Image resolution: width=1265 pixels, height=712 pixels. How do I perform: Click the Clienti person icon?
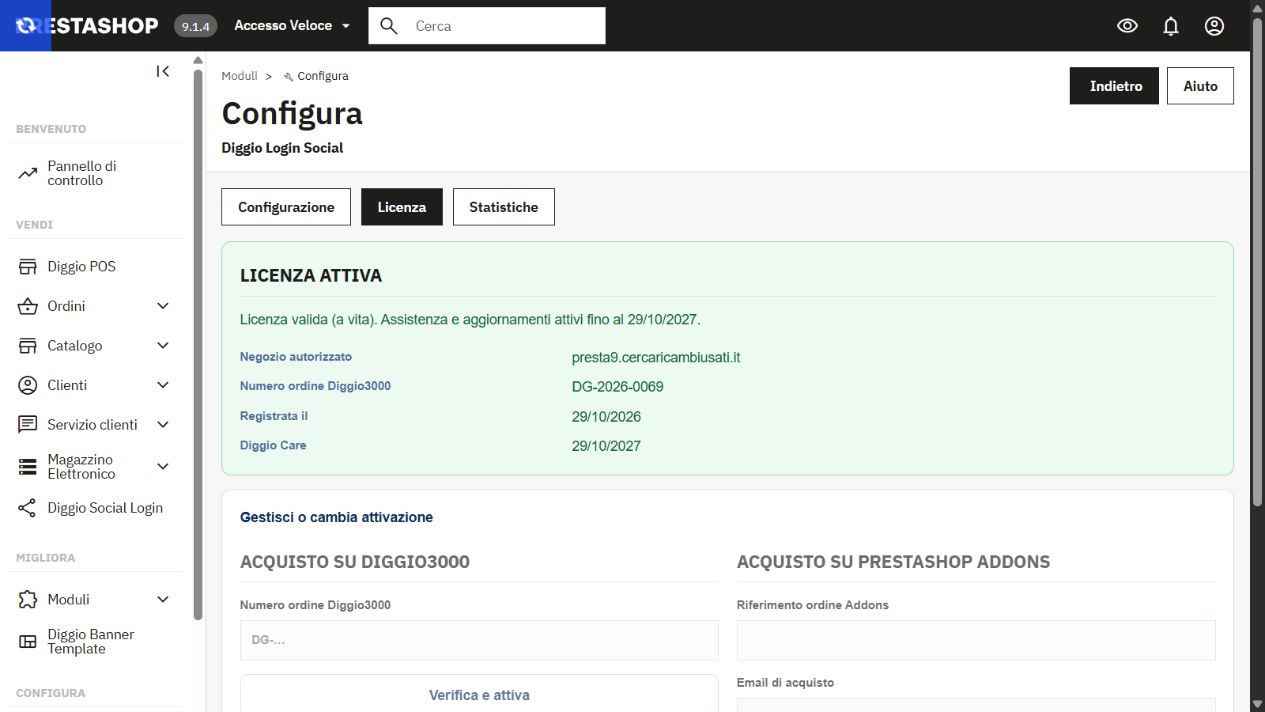pyautogui.click(x=28, y=385)
